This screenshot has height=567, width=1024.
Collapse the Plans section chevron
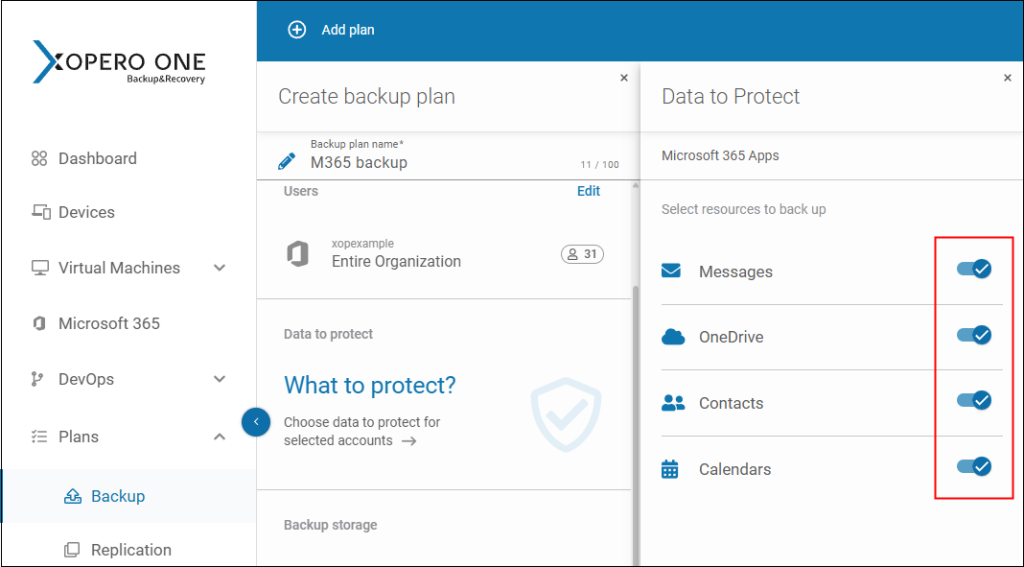tap(220, 436)
